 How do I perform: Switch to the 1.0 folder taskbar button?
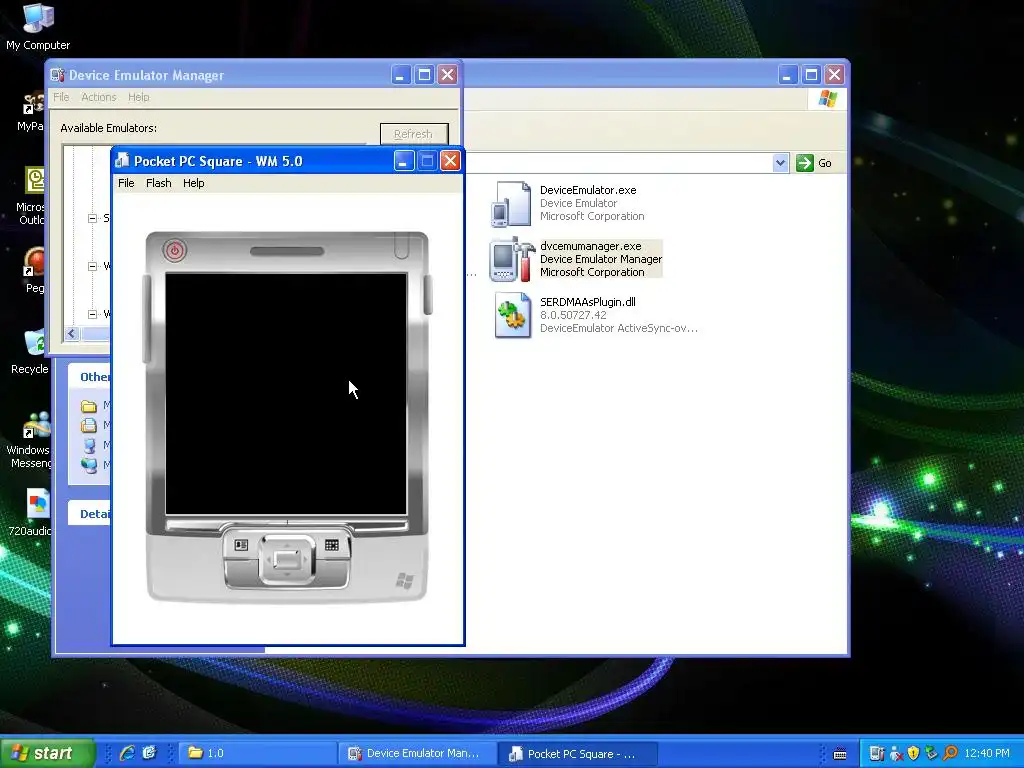click(x=257, y=753)
